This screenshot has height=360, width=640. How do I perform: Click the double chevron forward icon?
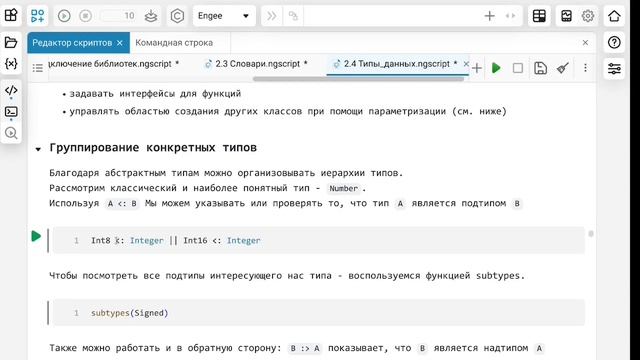271,16
